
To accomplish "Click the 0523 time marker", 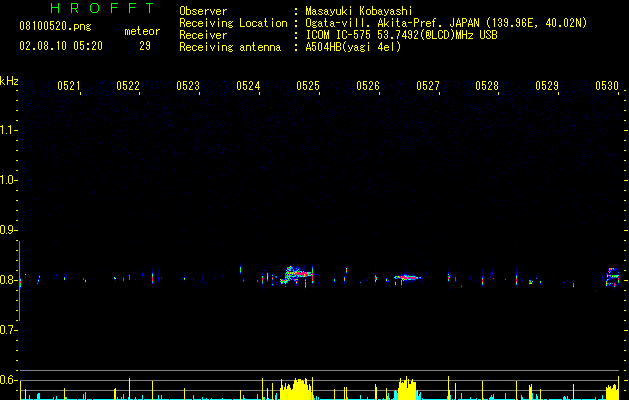I will pos(188,86).
